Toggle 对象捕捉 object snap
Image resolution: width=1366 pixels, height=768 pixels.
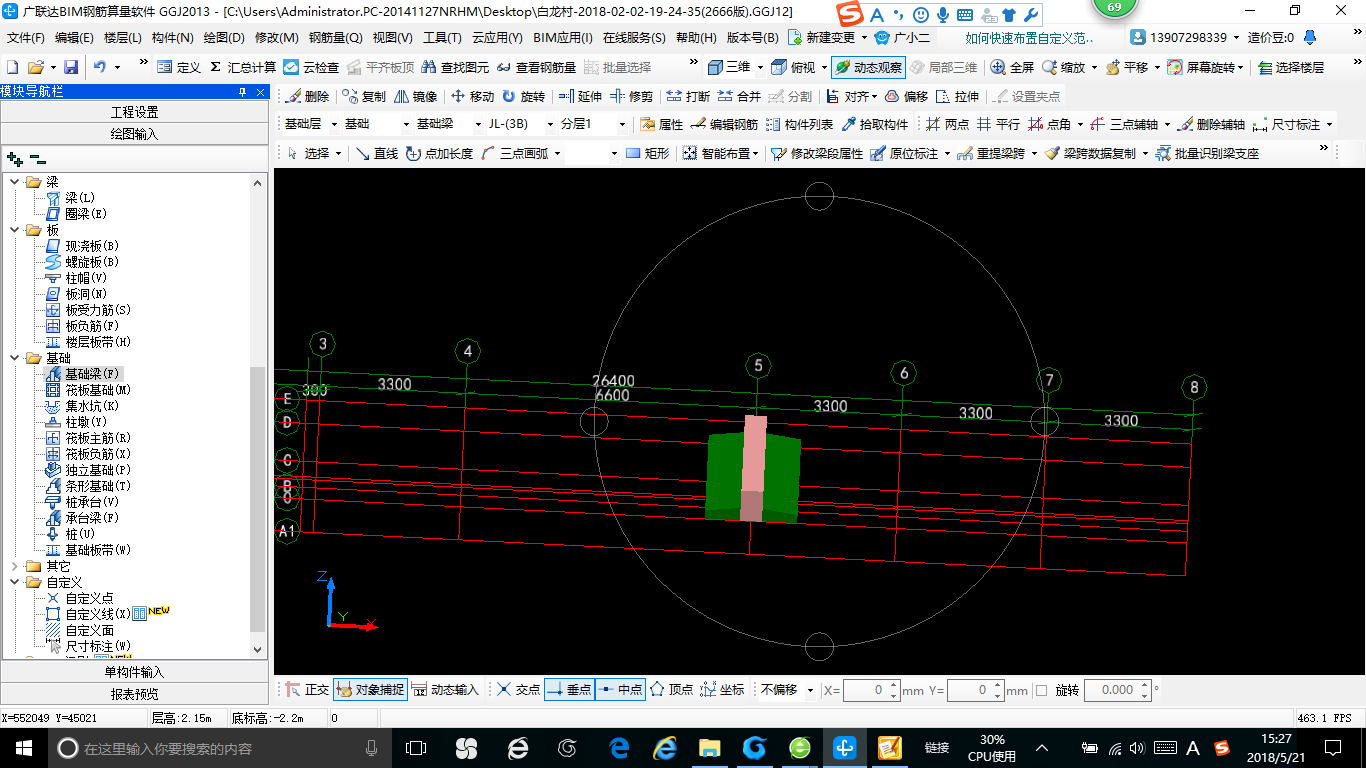click(x=370, y=689)
